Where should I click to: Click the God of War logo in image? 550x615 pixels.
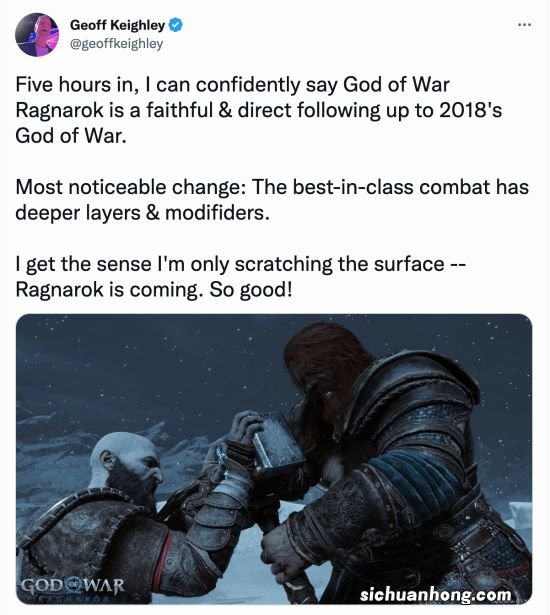73,586
